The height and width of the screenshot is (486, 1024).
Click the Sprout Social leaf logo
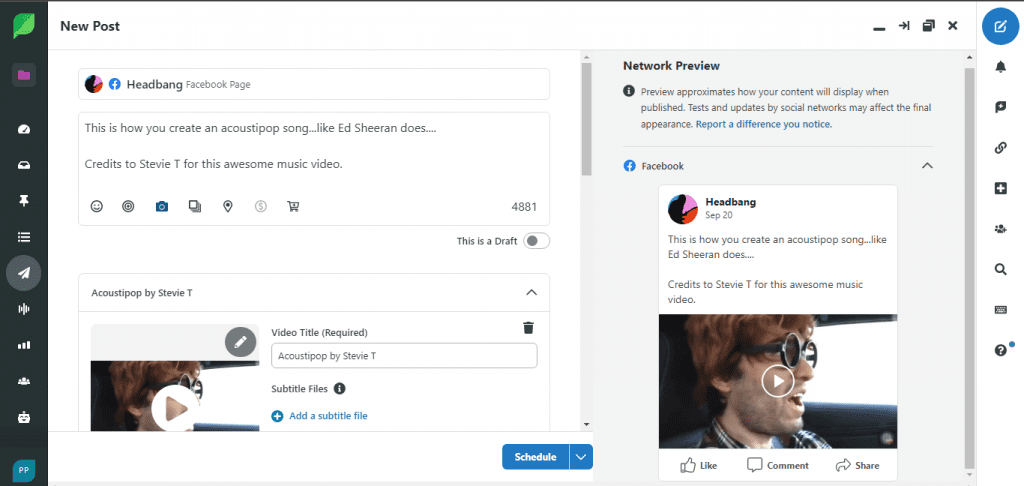24,26
